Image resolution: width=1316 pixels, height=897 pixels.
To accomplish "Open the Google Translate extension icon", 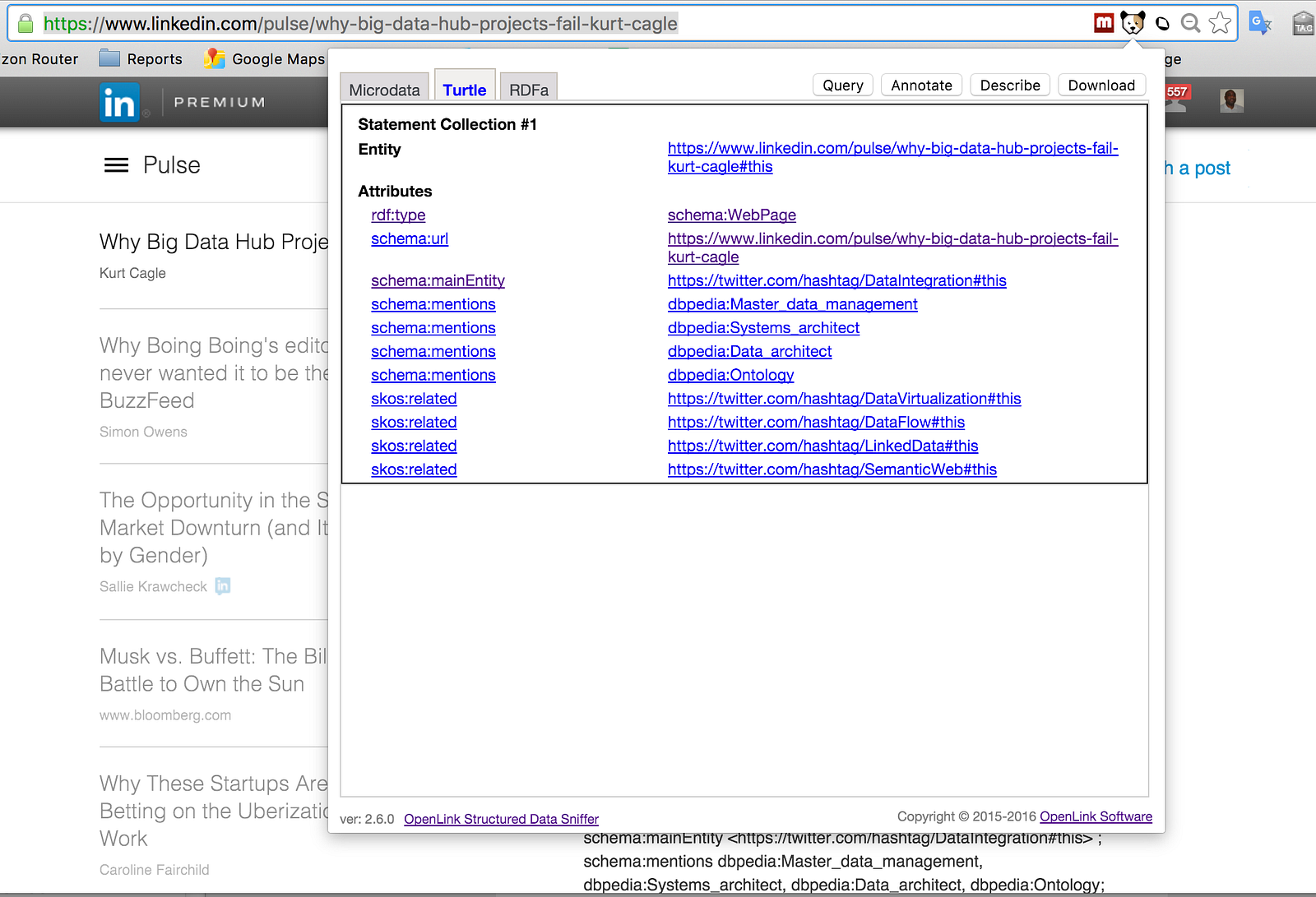I will click(1259, 23).
